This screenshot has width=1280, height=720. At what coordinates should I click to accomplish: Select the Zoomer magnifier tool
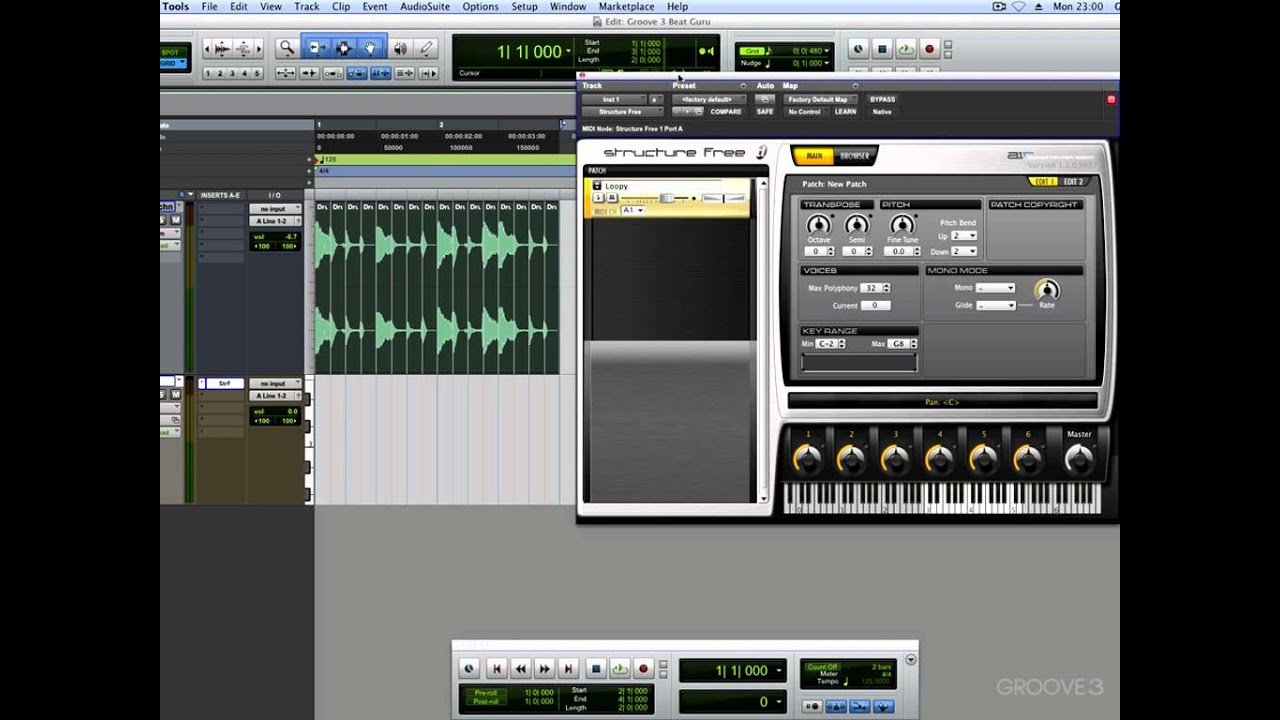287,47
